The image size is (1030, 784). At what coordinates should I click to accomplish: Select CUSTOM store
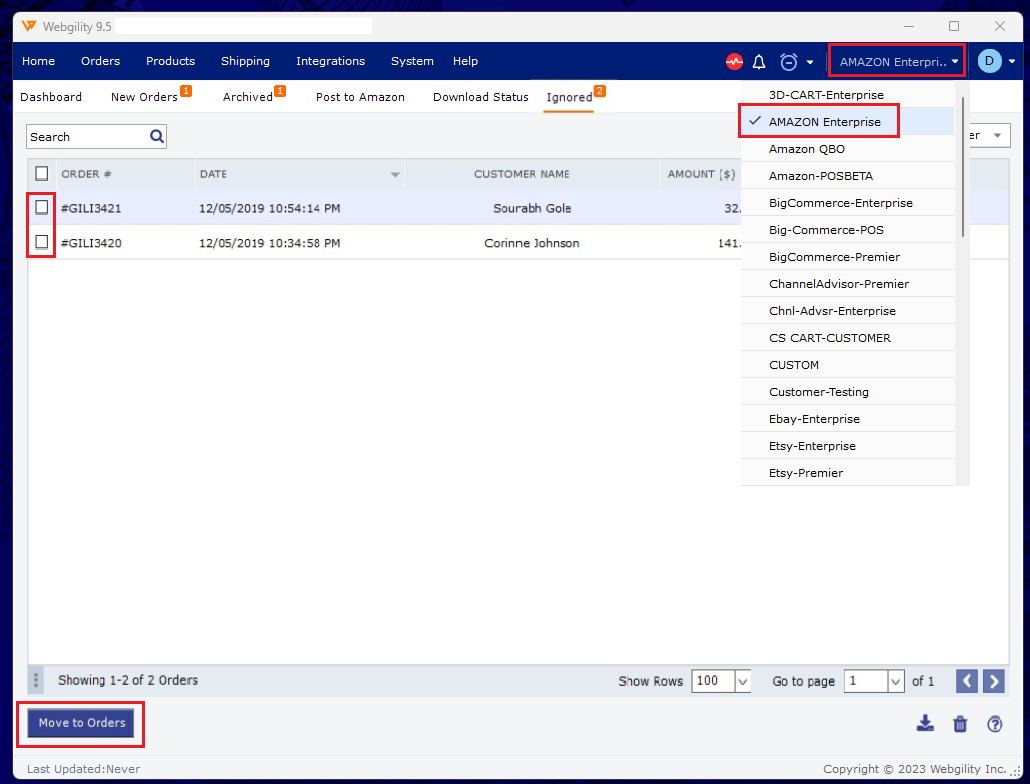[847, 364]
